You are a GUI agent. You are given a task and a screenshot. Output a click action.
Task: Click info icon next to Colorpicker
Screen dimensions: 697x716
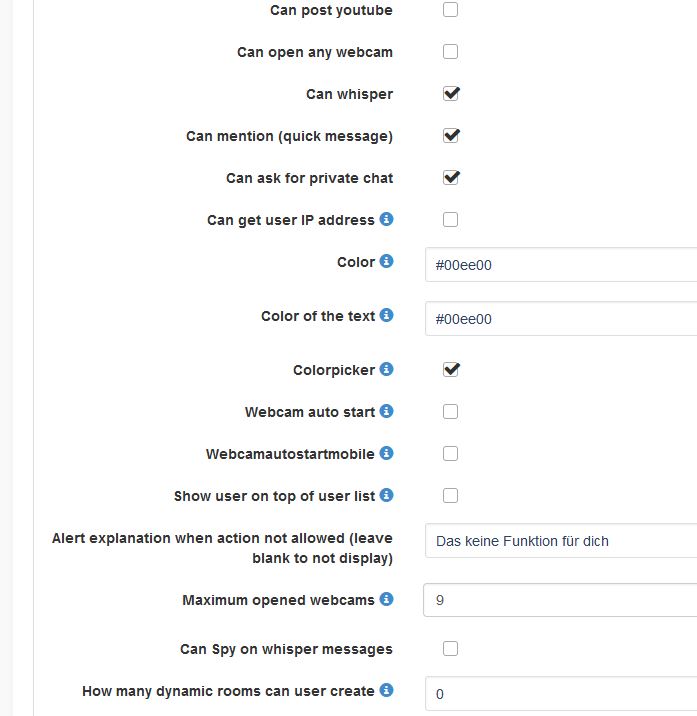click(387, 370)
